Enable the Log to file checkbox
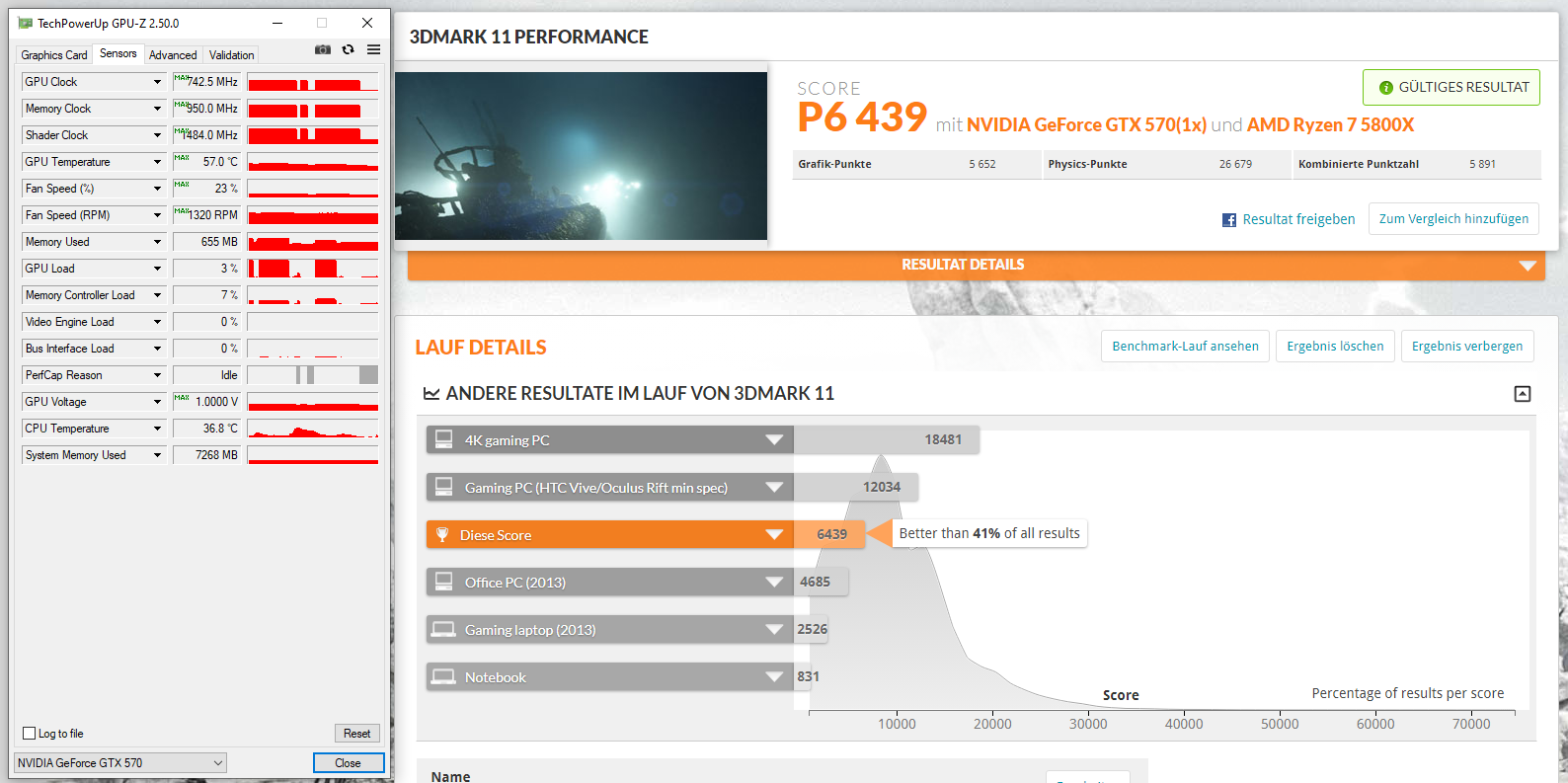This screenshot has height=783, width=1568. (x=30, y=734)
